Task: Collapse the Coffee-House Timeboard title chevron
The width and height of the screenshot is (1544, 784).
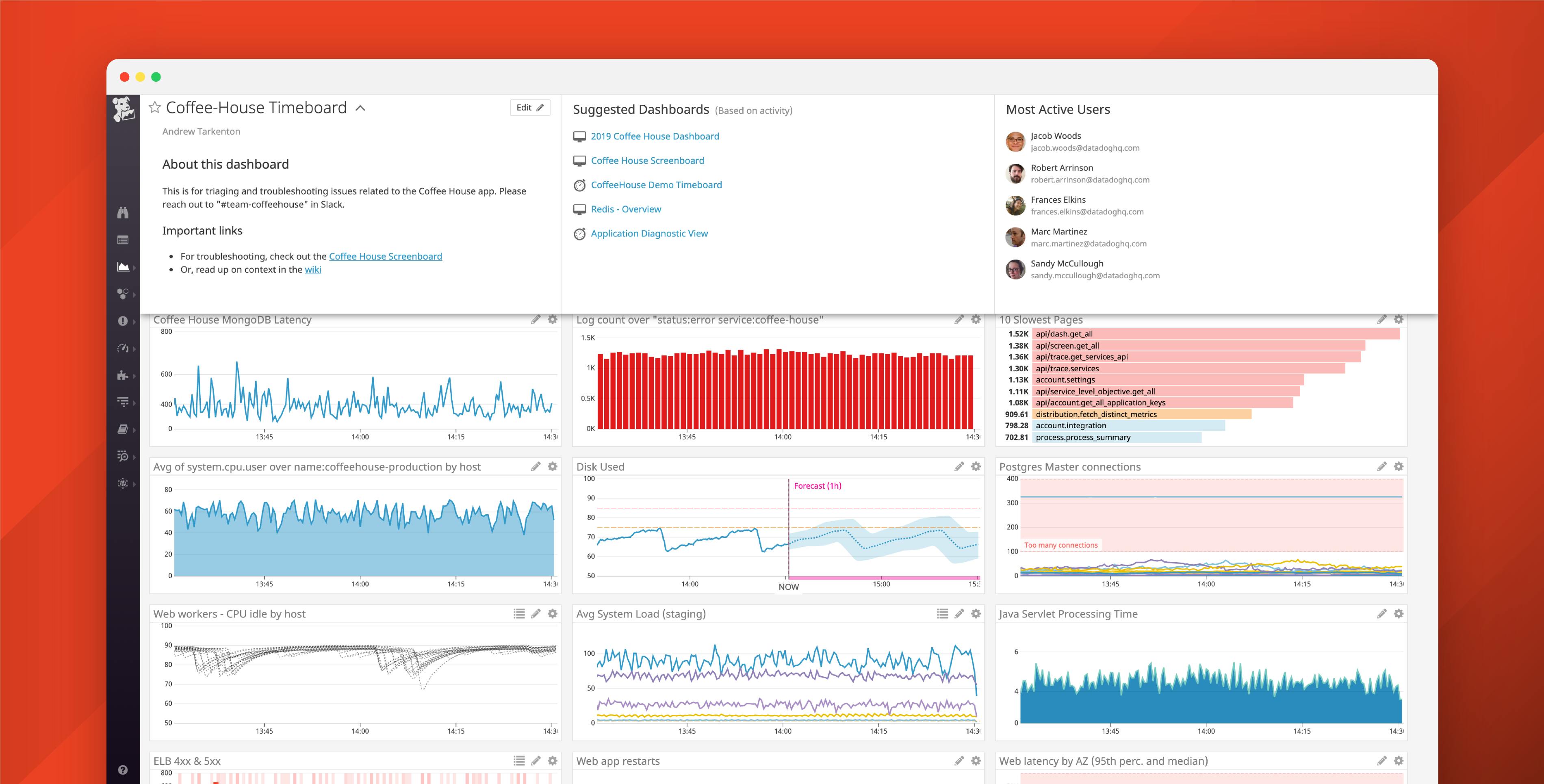Action: [x=360, y=108]
